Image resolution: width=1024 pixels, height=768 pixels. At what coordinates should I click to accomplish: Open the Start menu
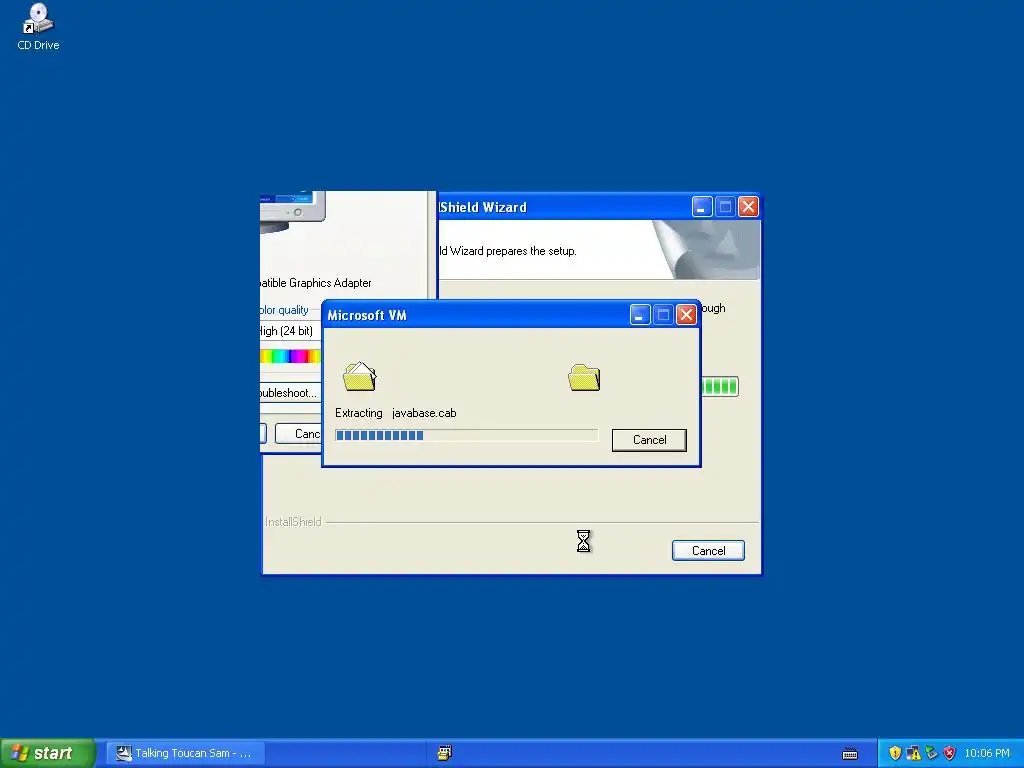click(47, 753)
